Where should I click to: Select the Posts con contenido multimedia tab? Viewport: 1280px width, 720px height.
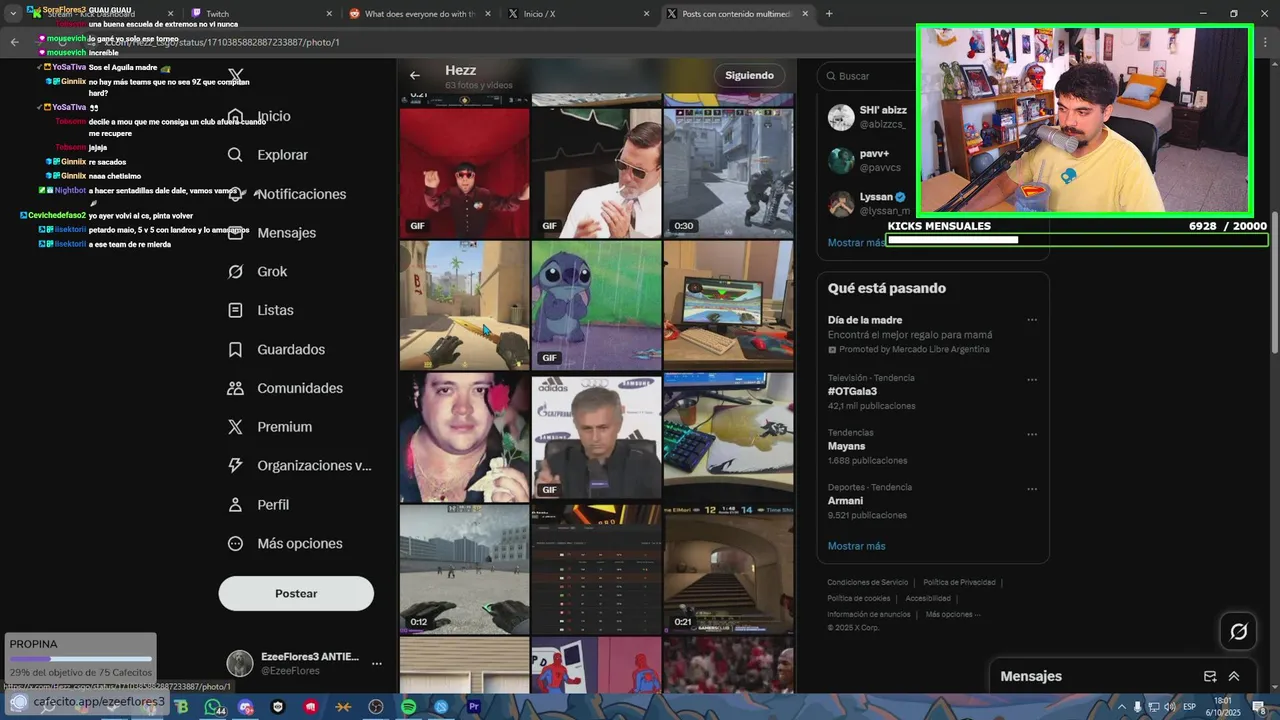pyautogui.click(x=737, y=14)
